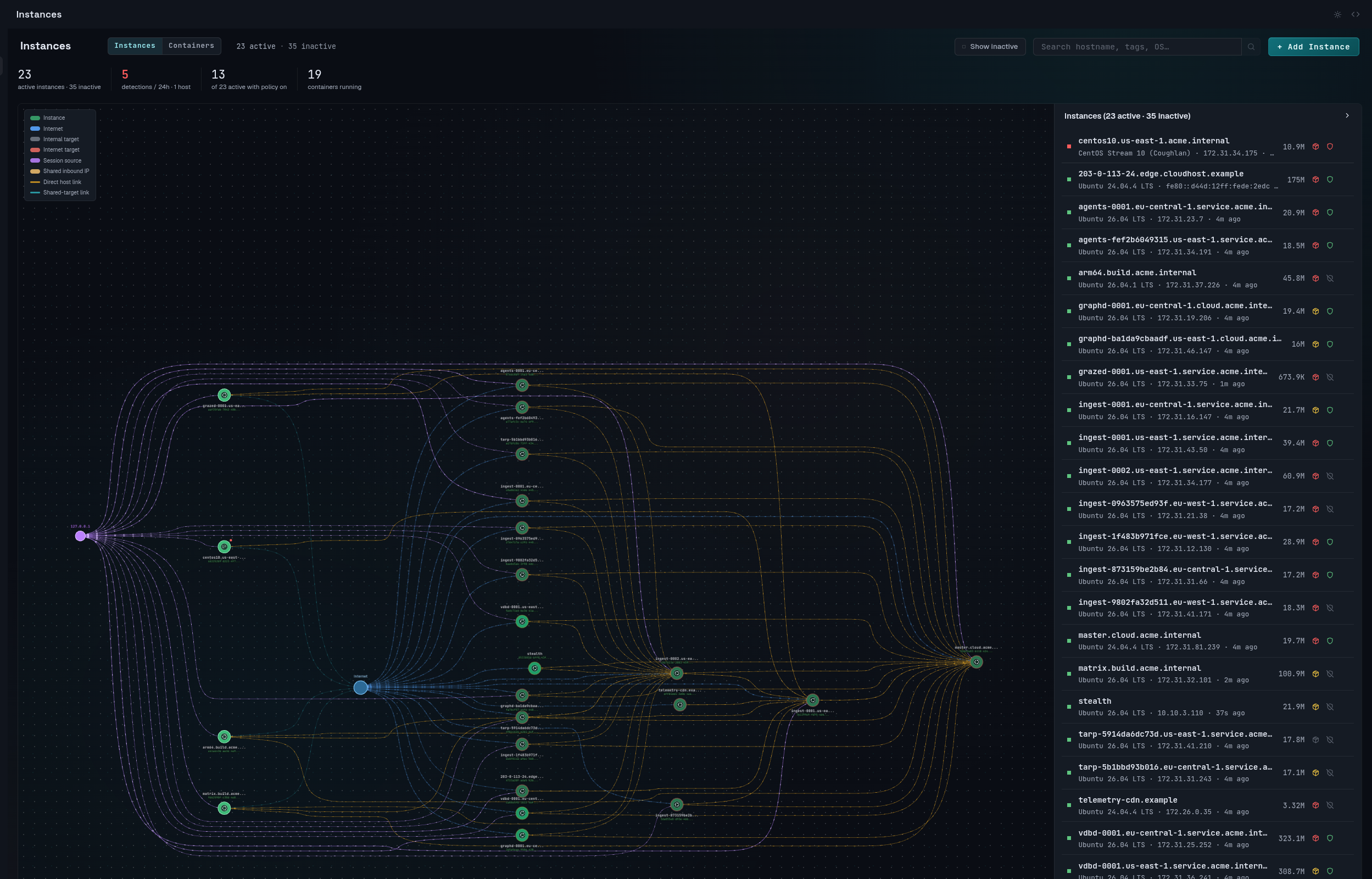The width and height of the screenshot is (1372, 879).
Task: Click cube icon on master.cloud.acme.internal row
Action: coord(1315,641)
